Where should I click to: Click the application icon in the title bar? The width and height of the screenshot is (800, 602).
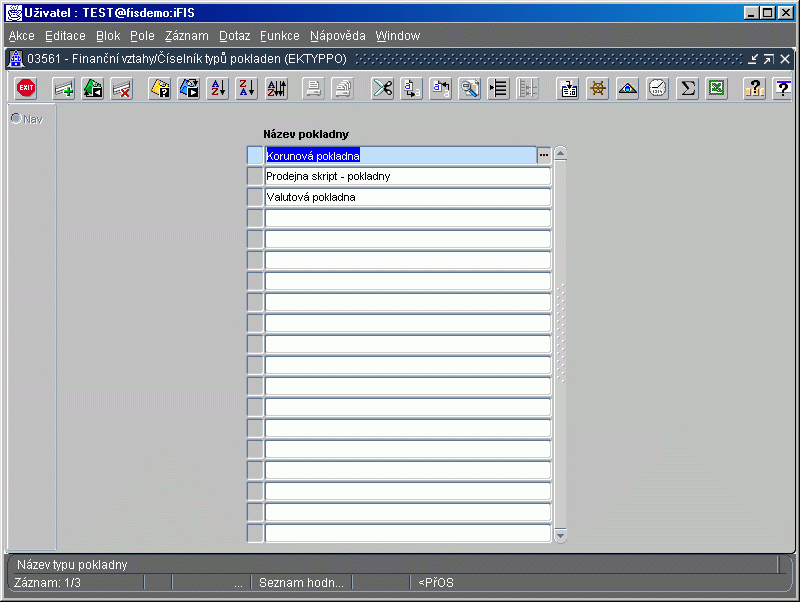(14, 12)
